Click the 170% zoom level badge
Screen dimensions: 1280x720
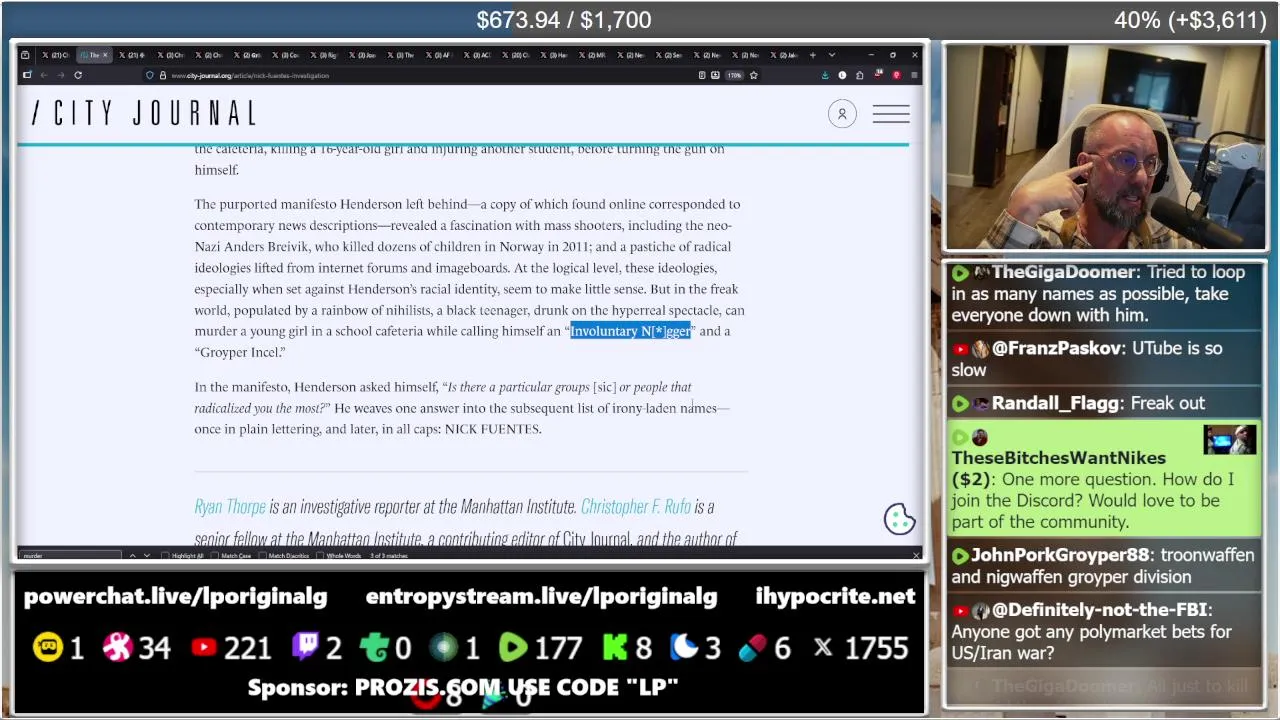(x=734, y=75)
